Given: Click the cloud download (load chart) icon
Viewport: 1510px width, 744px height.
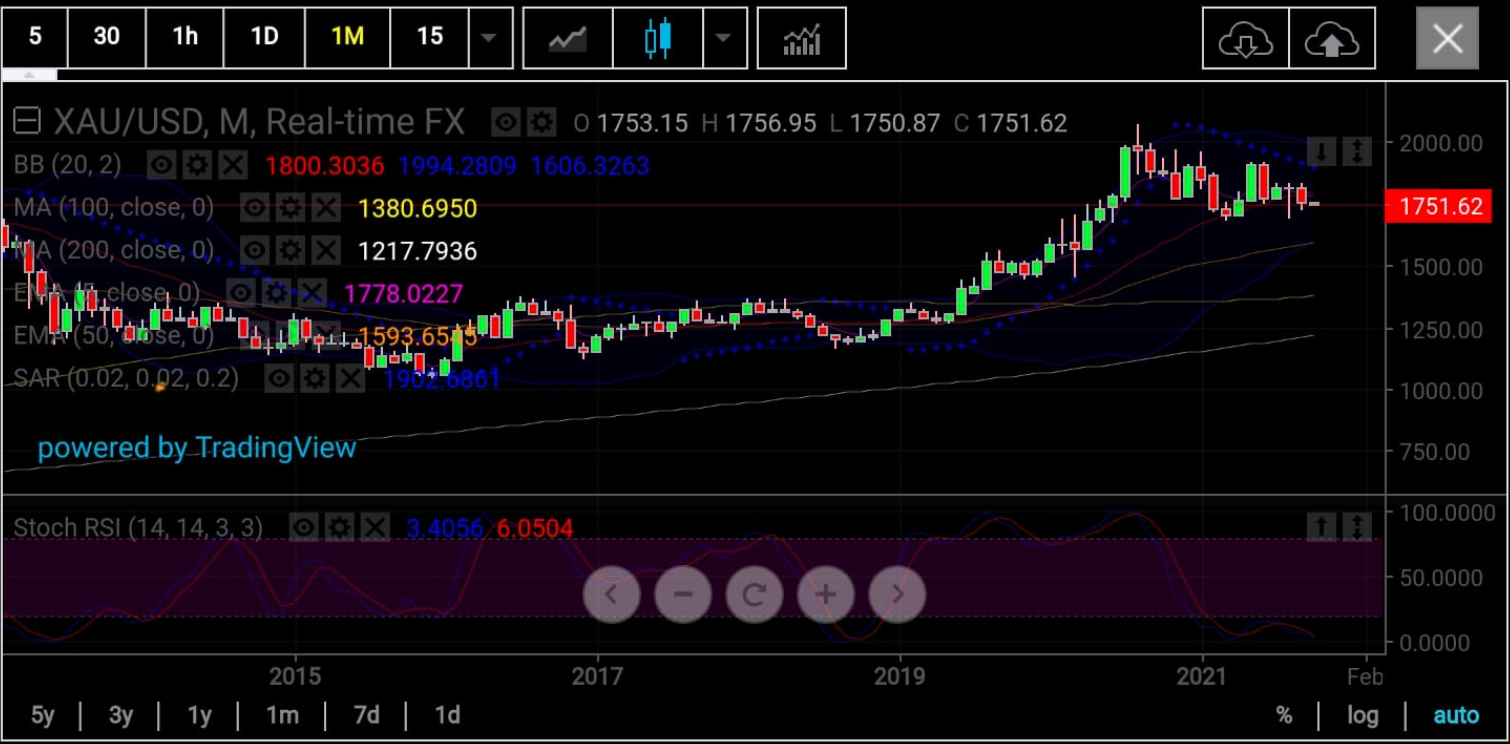Looking at the screenshot, I should click(1245, 38).
